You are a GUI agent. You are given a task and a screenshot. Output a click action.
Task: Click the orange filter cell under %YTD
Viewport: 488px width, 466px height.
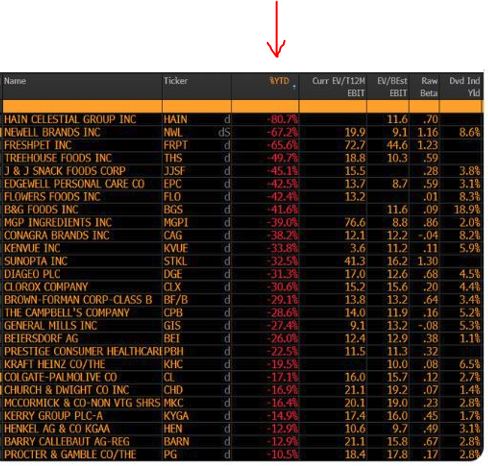[x=265, y=106]
